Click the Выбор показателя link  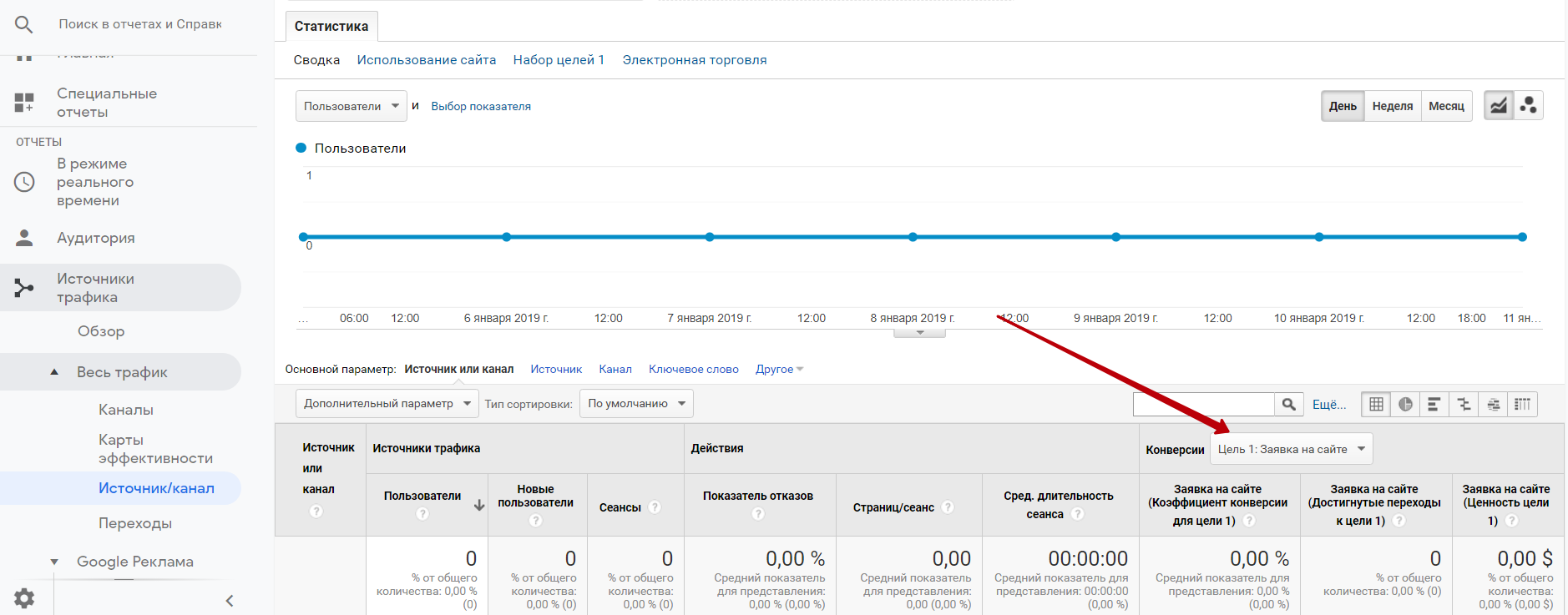pos(481,106)
